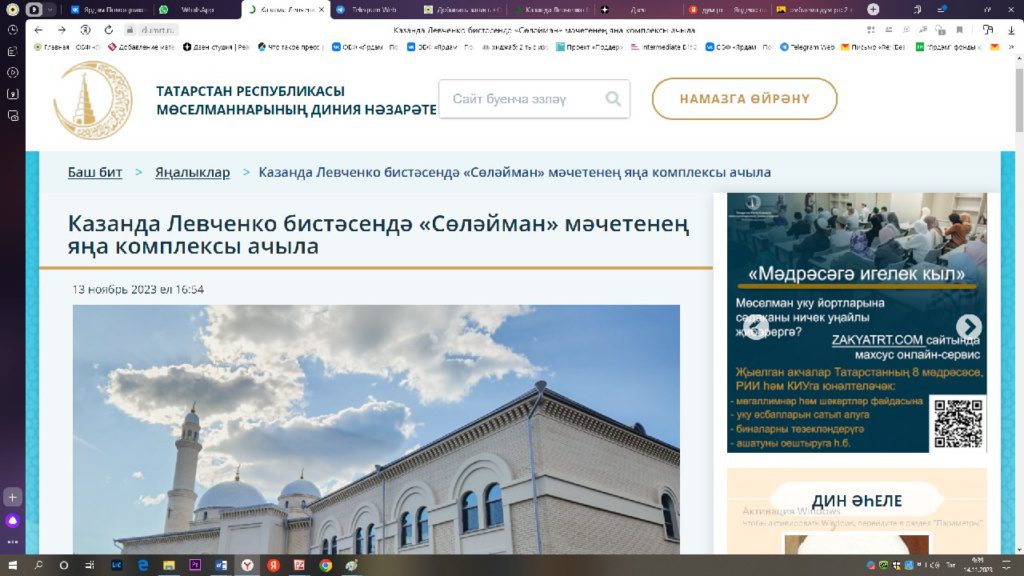
Task: Click the taskbar clock and date
Action: click(977, 565)
